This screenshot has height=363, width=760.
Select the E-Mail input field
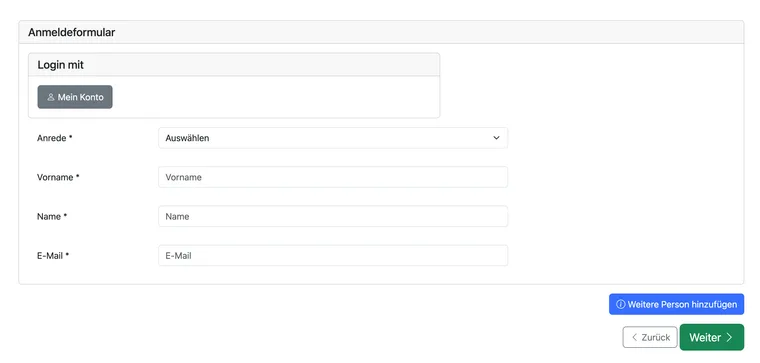pos(333,255)
